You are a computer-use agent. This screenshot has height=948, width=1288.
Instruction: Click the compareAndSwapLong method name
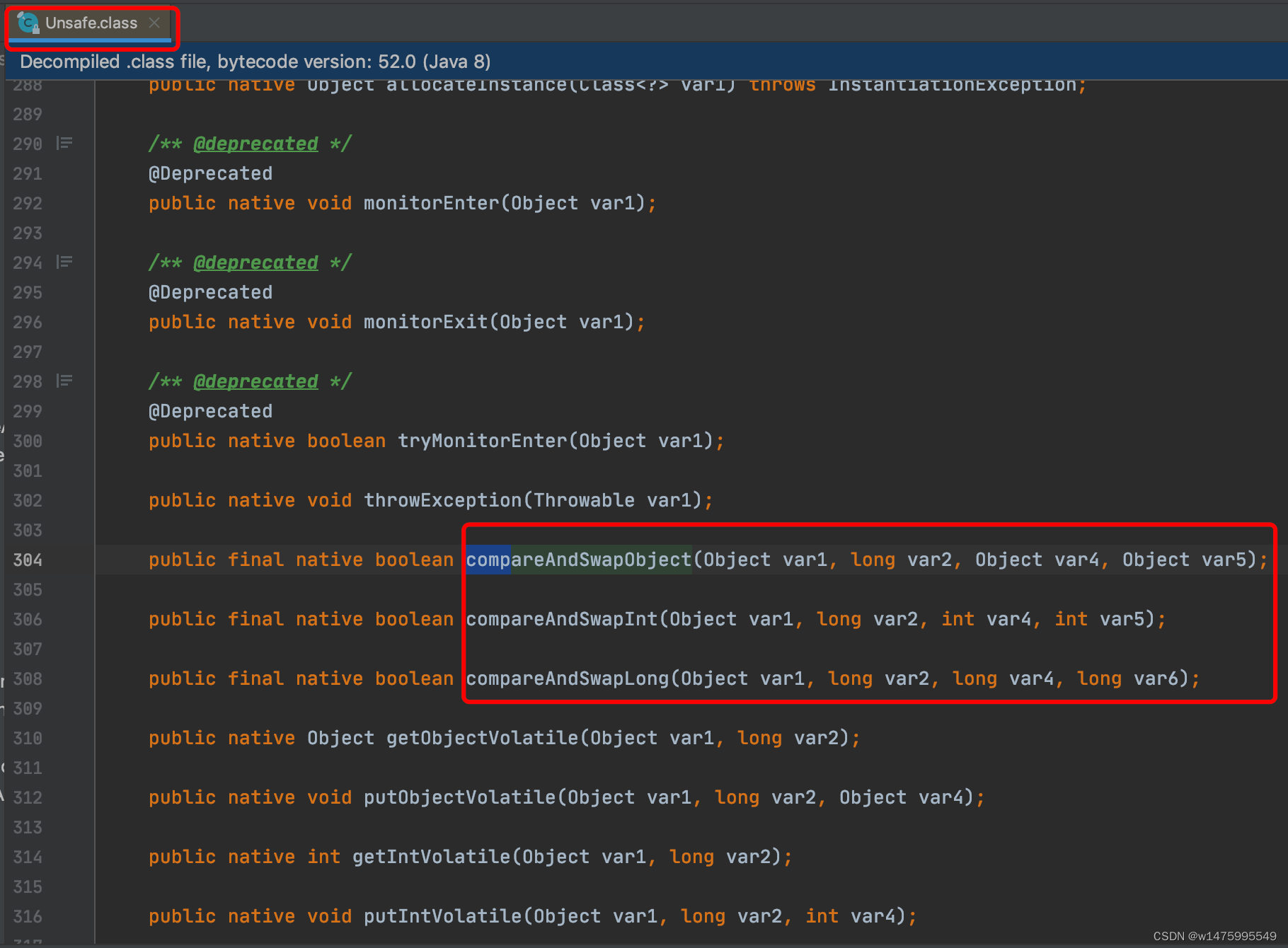[x=568, y=678]
